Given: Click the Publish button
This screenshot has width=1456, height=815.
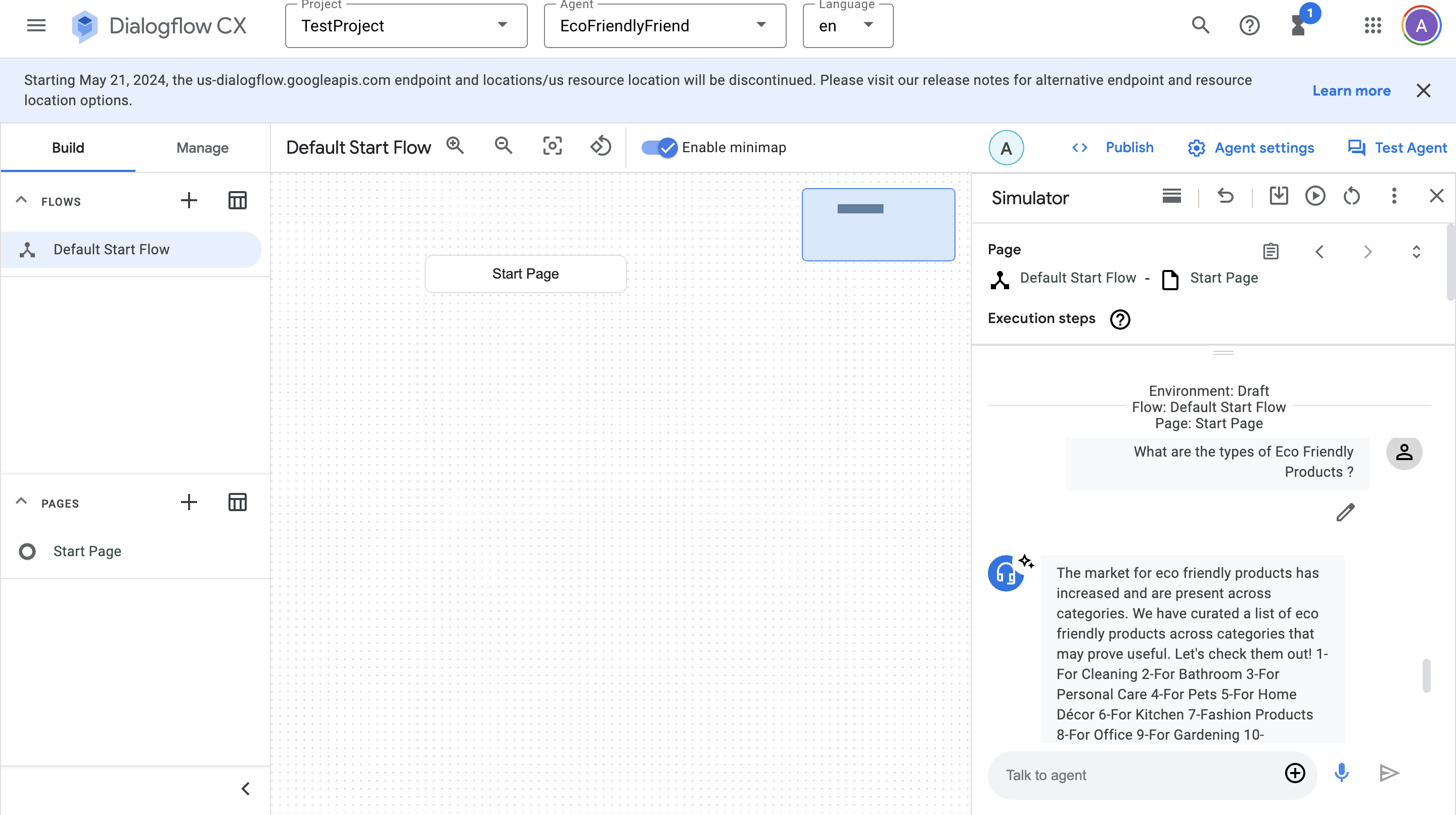Looking at the screenshot, I should [x=1129, y=148].
